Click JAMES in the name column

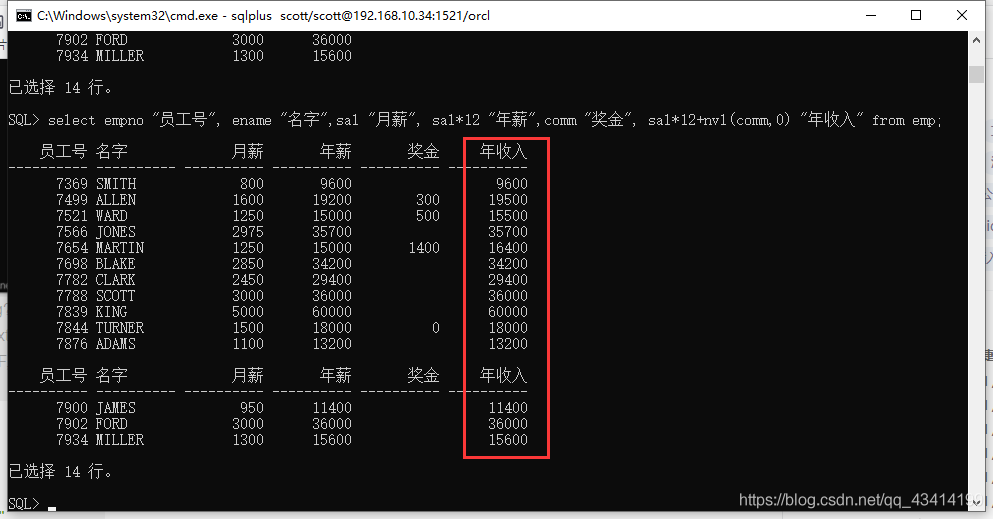116,408
